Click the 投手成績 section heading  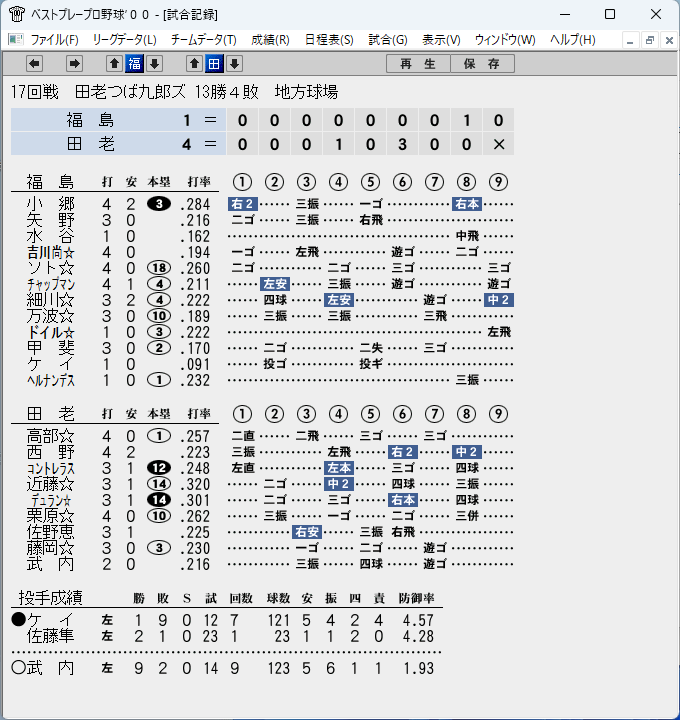coord(51,598)
